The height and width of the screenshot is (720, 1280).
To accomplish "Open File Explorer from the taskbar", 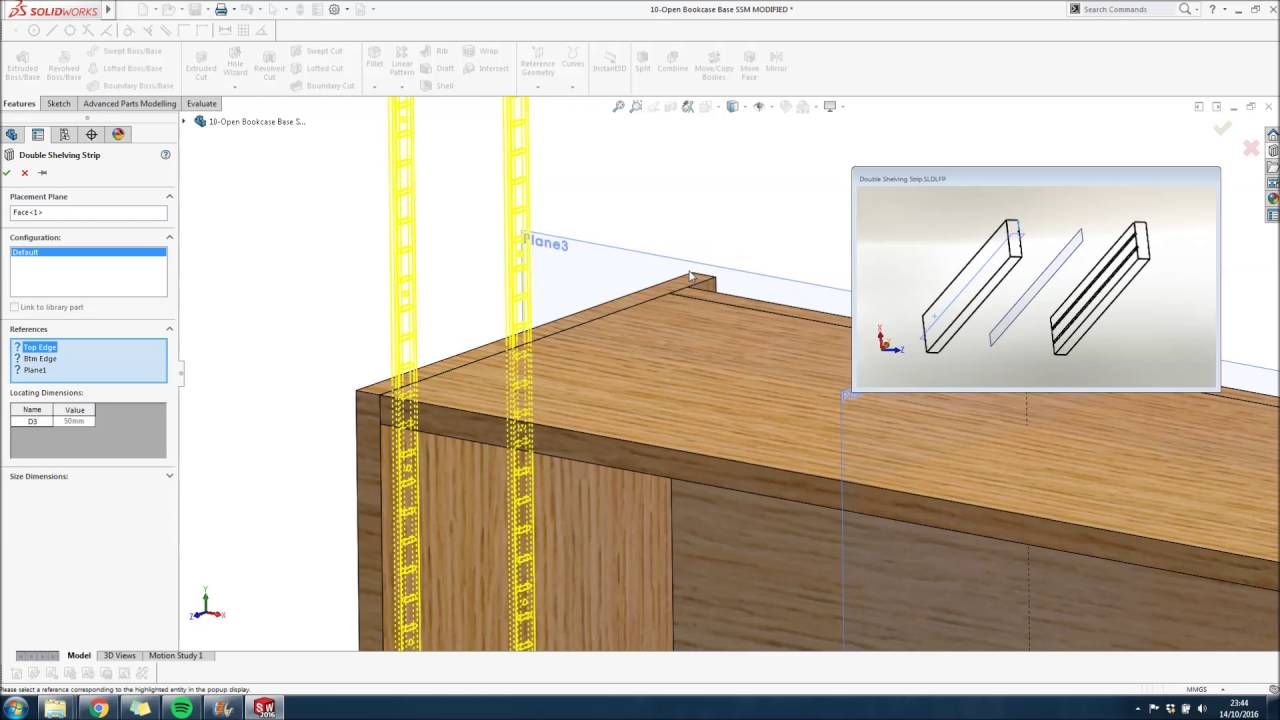I will [x=56, y=708].
